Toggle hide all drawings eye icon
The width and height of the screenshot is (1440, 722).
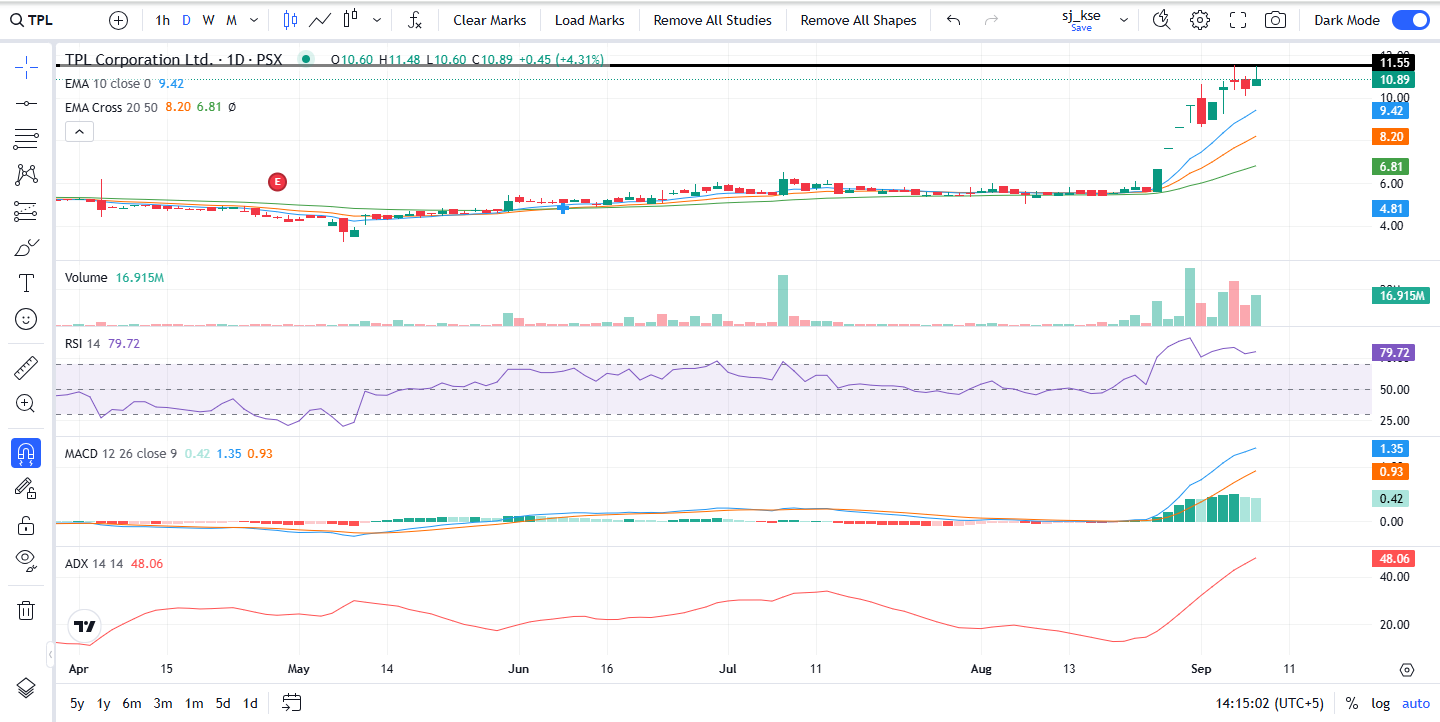[26, 560]
